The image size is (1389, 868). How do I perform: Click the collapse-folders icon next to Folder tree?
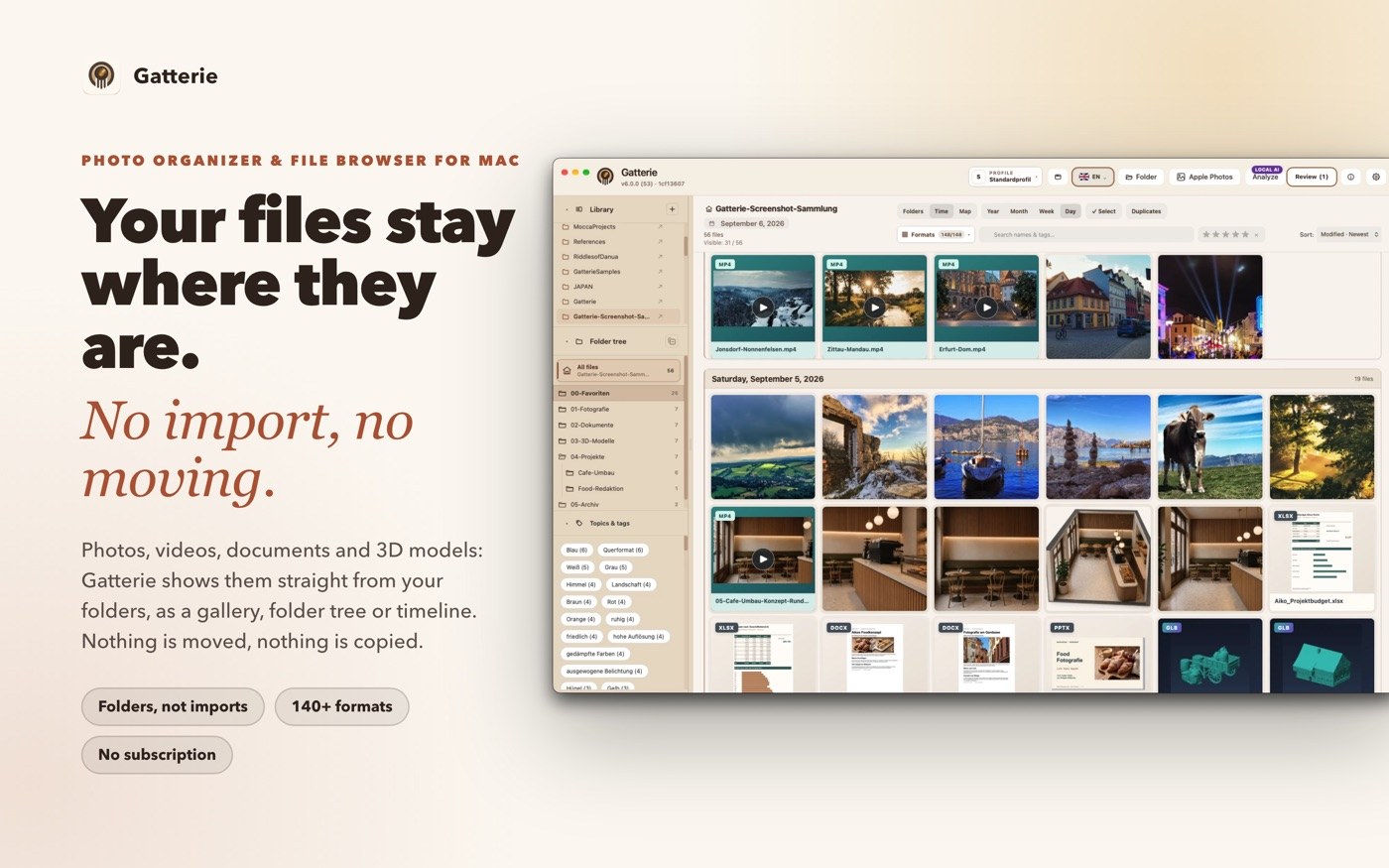pyautogui.click(x=672, y=341)
